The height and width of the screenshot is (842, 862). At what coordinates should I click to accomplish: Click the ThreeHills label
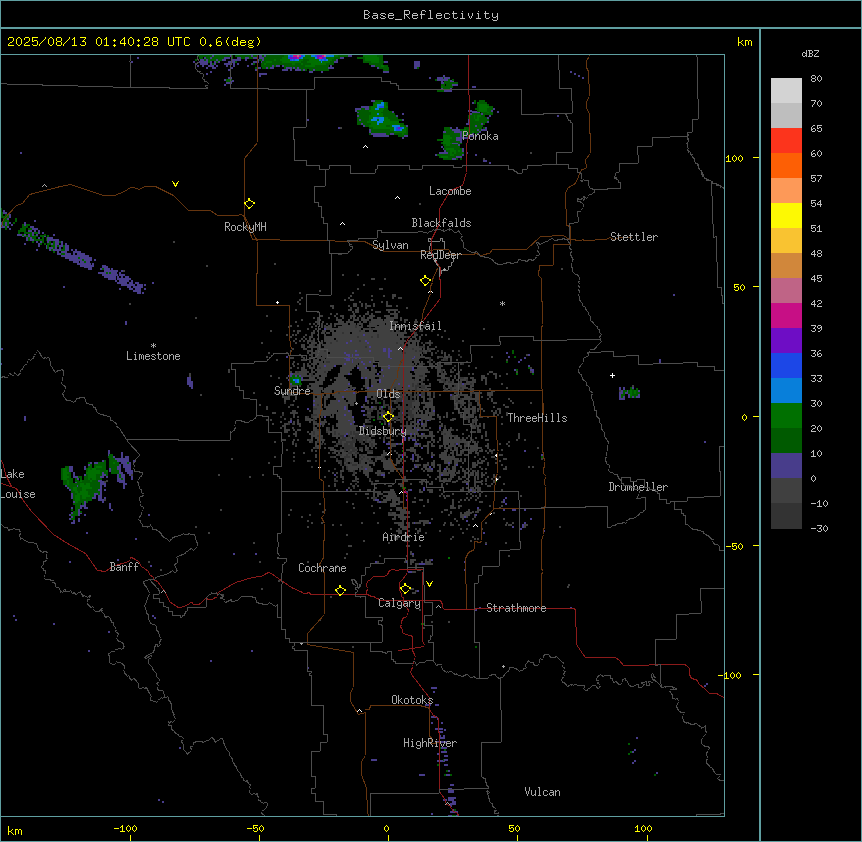(x=537, y=418)
